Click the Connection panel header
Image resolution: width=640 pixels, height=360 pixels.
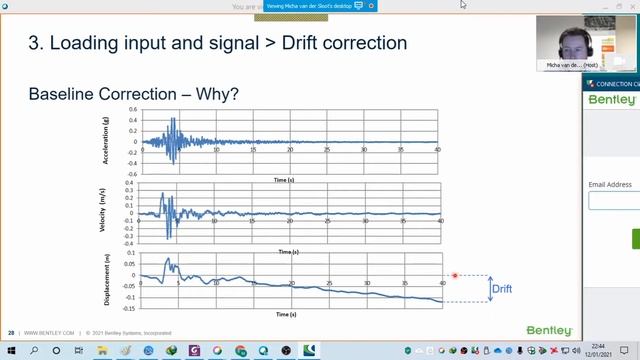click(x=611, y=84)
